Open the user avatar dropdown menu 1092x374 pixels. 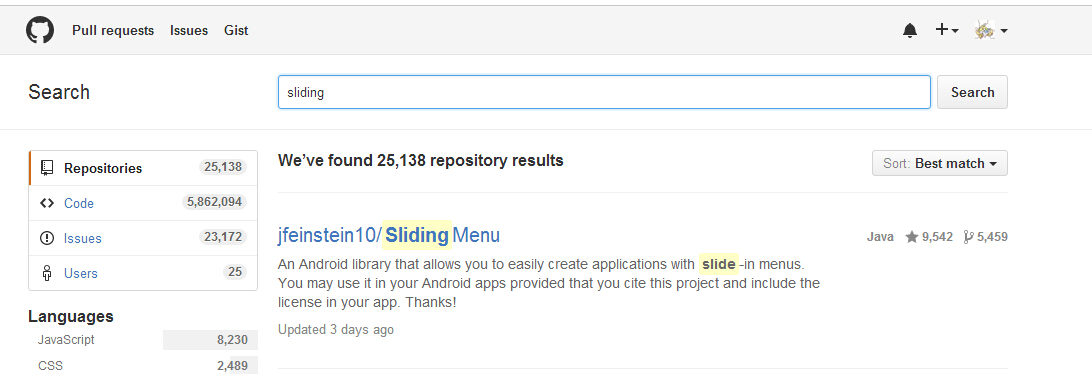(x=992, y=30)
